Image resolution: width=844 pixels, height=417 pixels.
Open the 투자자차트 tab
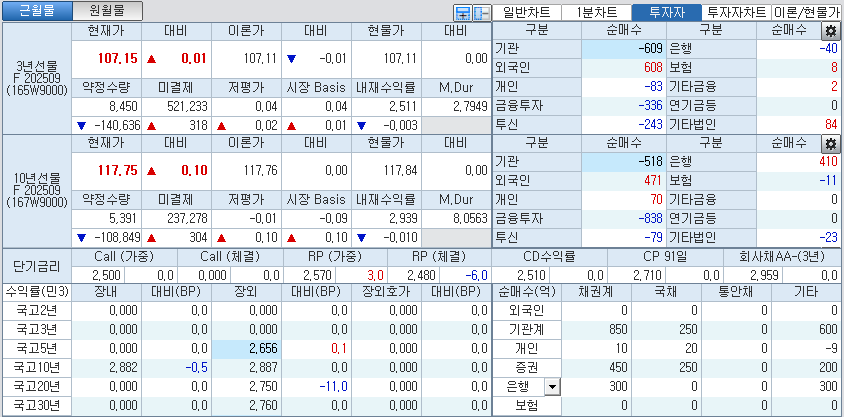(736, 12)
